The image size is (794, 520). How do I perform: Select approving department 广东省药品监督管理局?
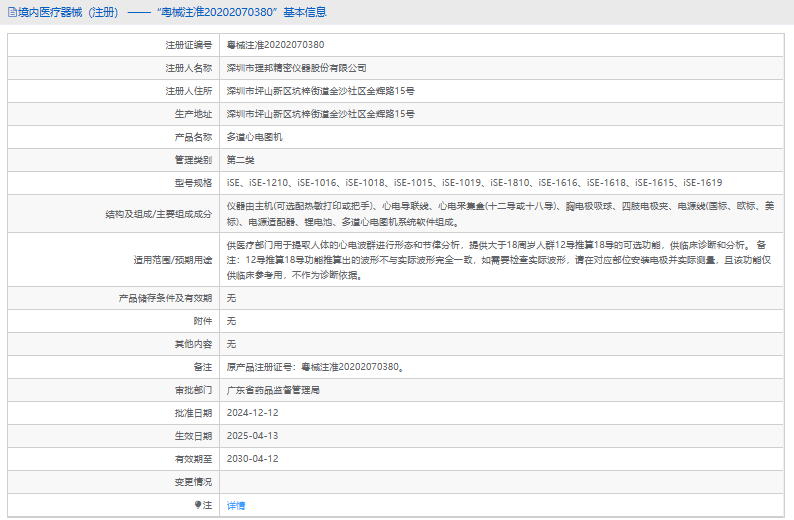(273, 390)
